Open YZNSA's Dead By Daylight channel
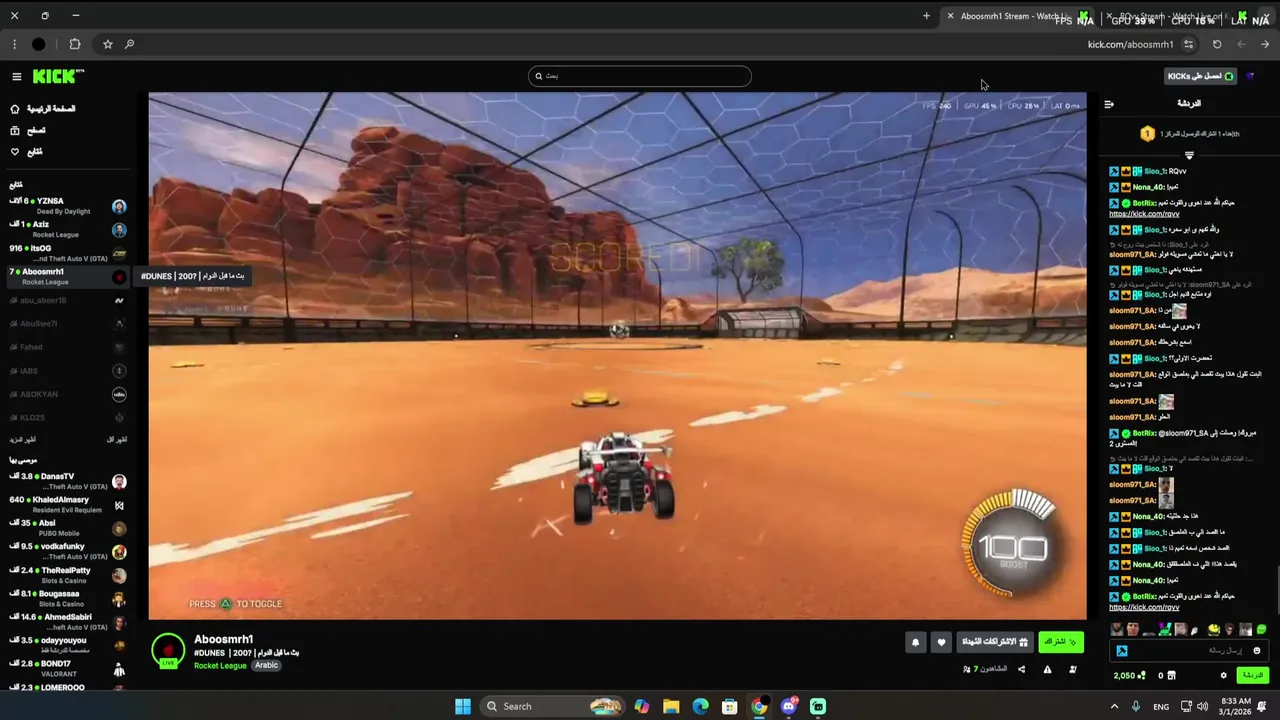 [66, 206]
